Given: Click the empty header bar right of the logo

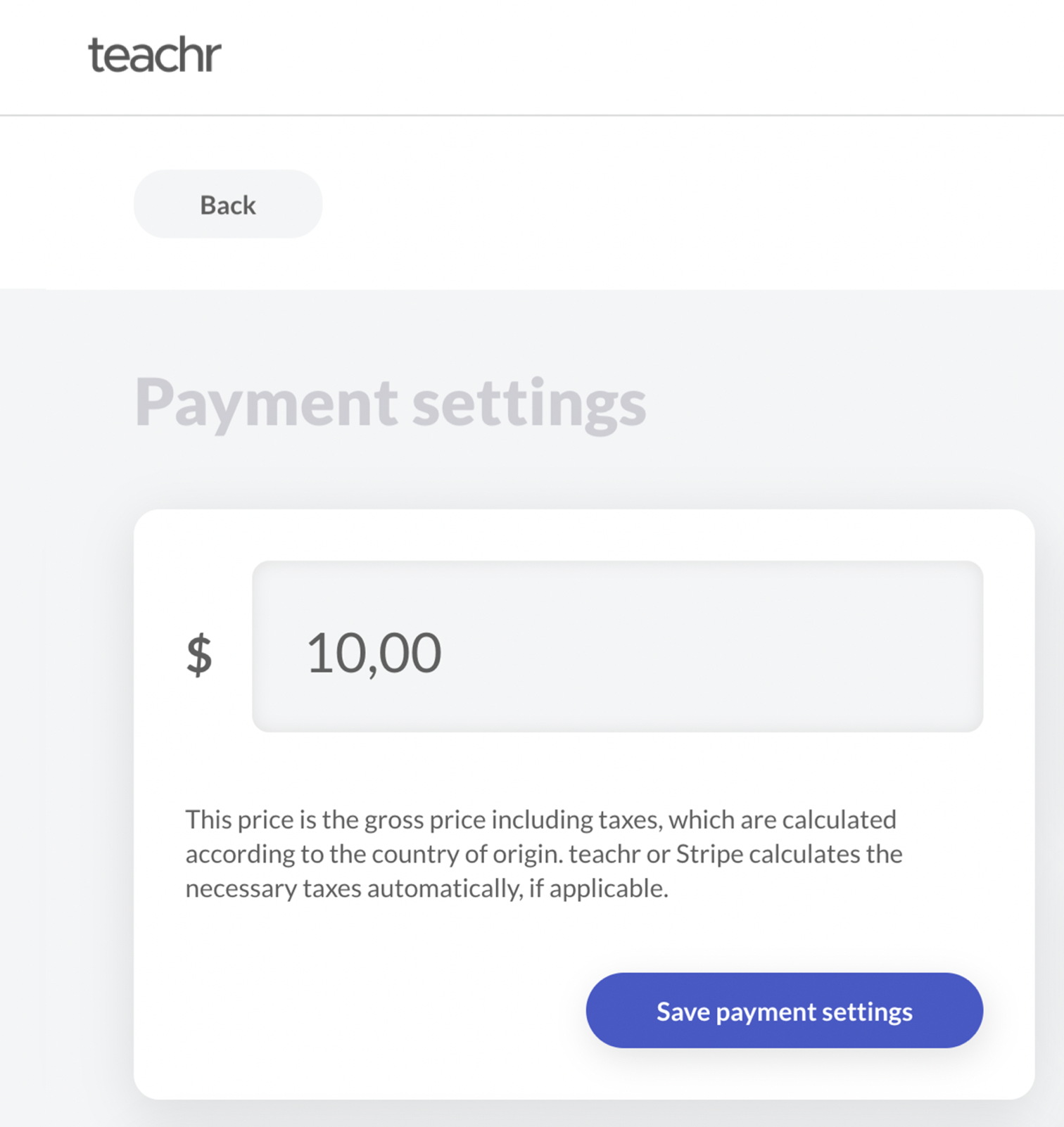Looking at the screenshot, I should pyautogui.click(x=633, y=56).
